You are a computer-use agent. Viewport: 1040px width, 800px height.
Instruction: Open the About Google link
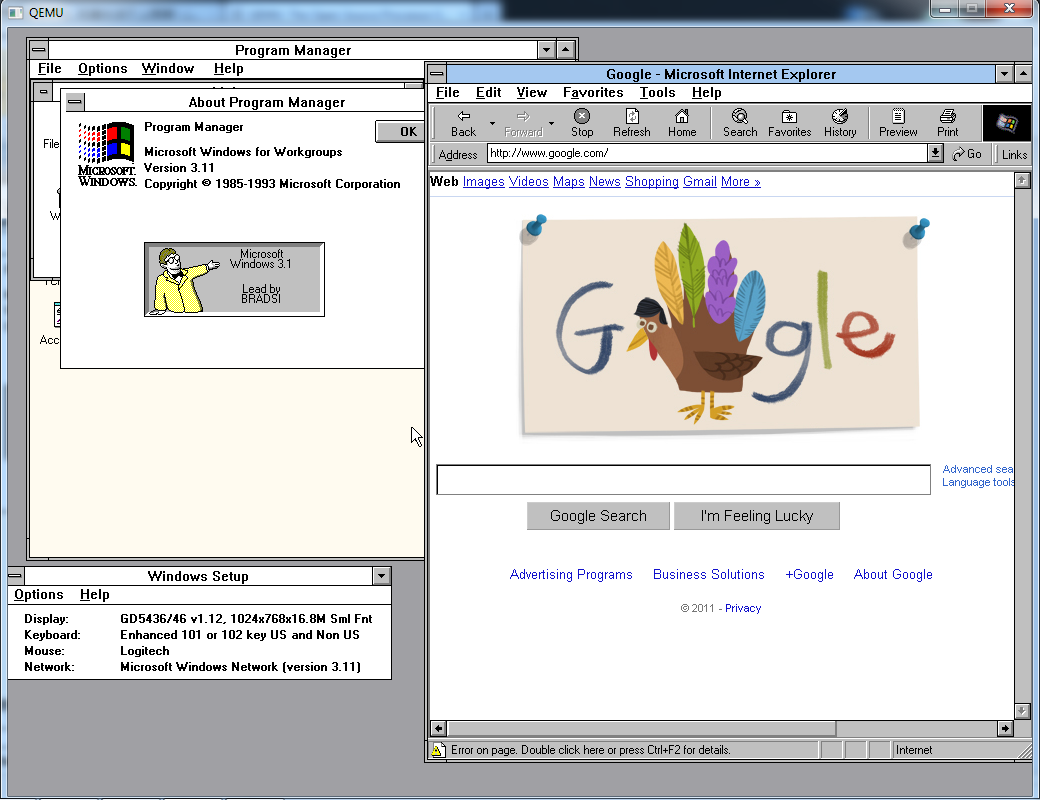tap(893, 574)
